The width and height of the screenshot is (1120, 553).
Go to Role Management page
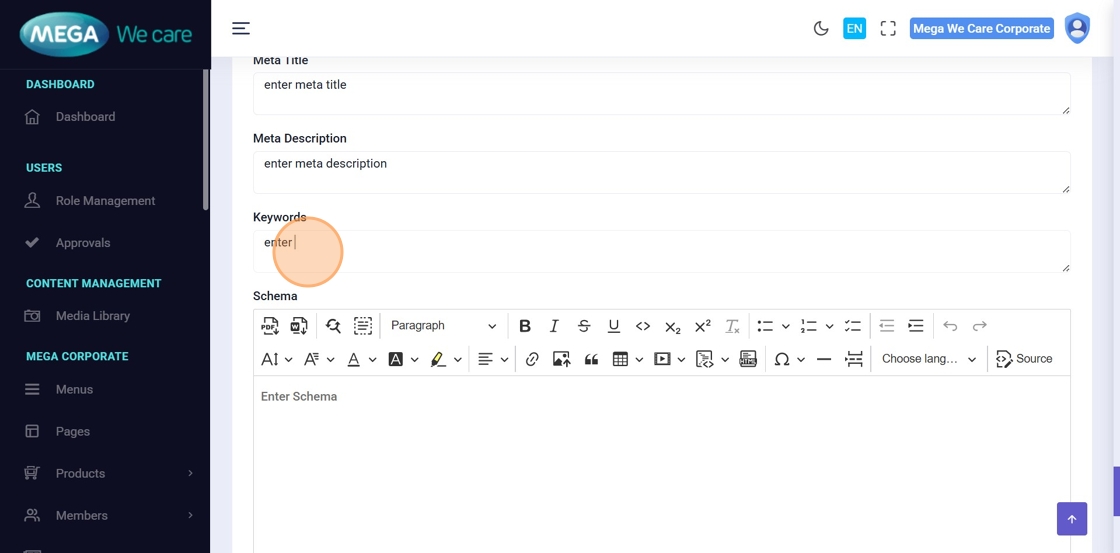105,201
